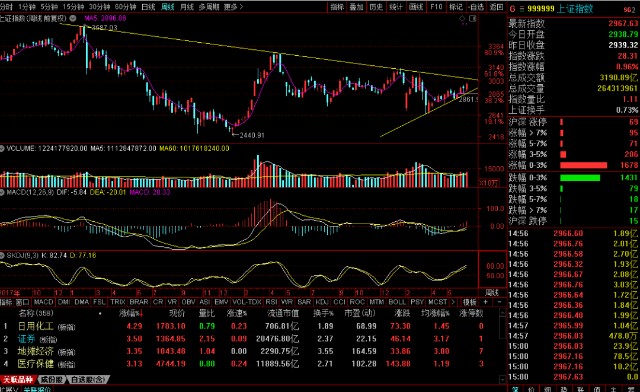Click the round icon before SKDJ label

[2, 256]
